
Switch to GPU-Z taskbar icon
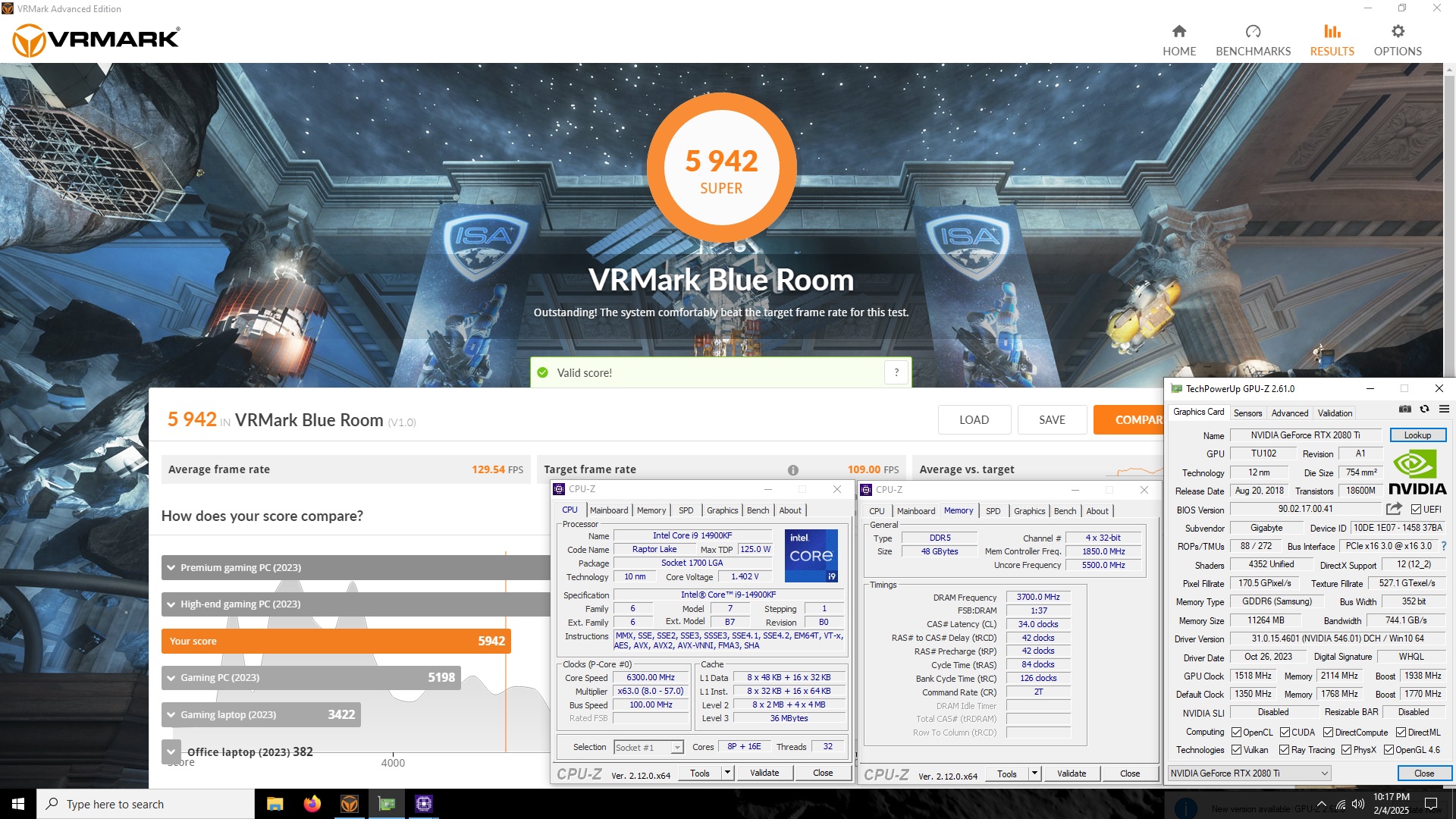[x=386, y=804]
